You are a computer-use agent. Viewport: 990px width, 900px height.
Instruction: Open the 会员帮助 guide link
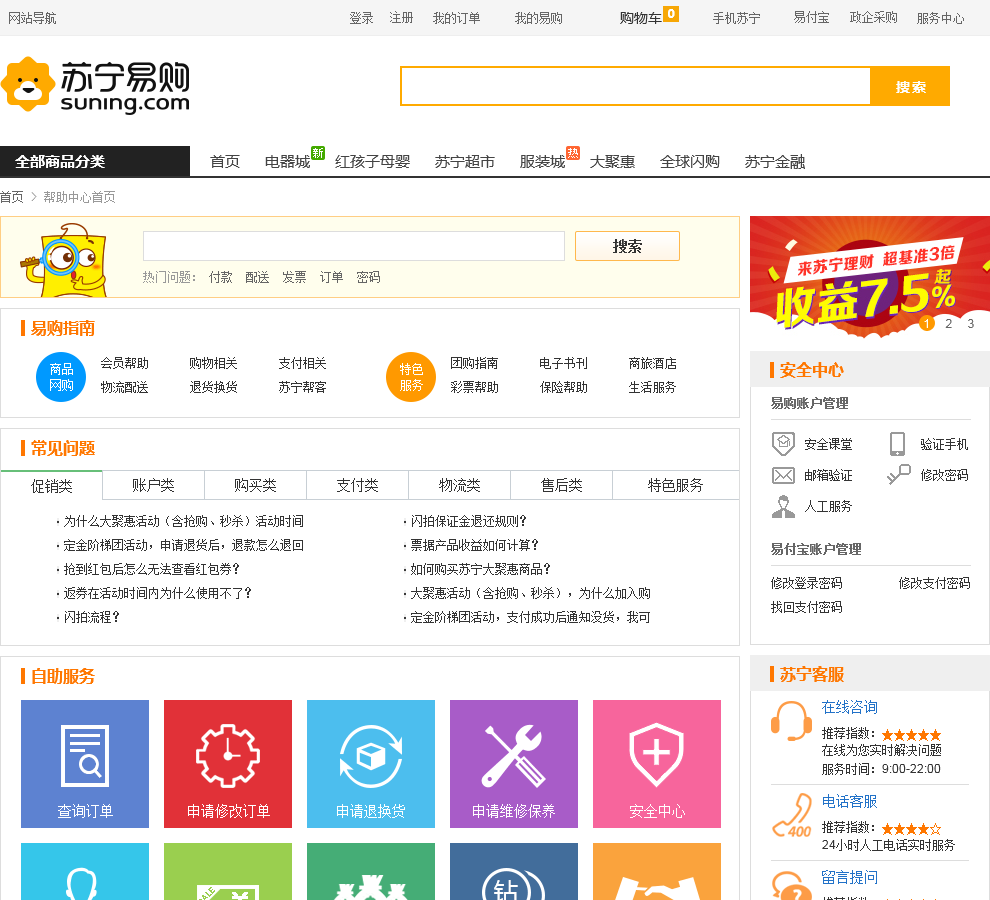click(x=124, y=364)
